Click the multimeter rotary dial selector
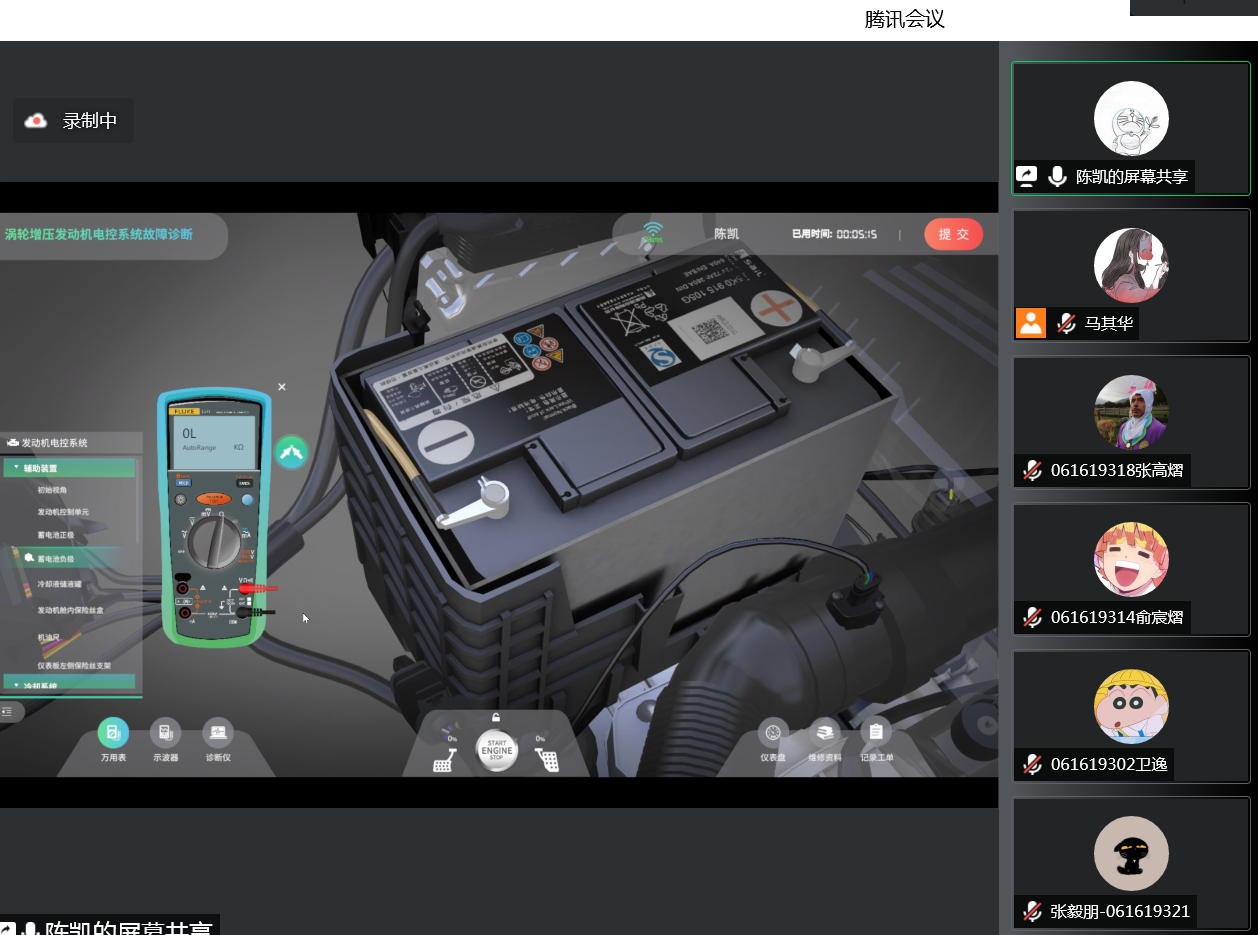 pyautogui.click(x=214, y=541)
